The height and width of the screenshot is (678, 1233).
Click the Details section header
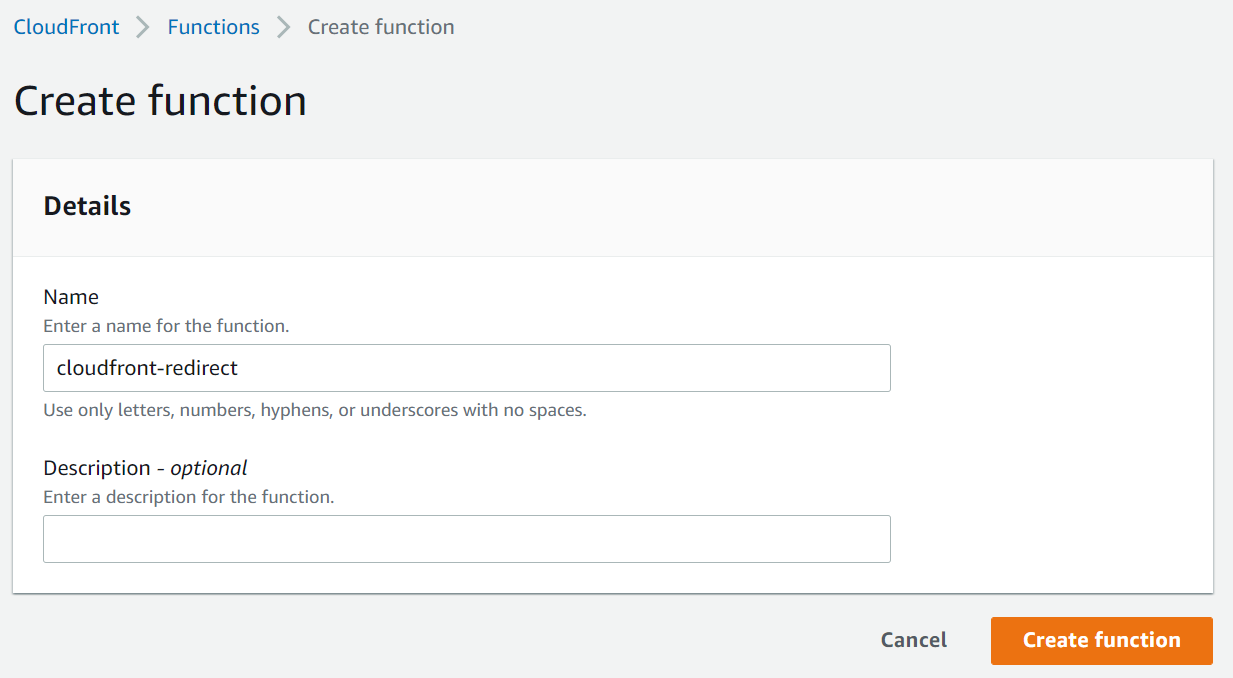coord(86,205)
